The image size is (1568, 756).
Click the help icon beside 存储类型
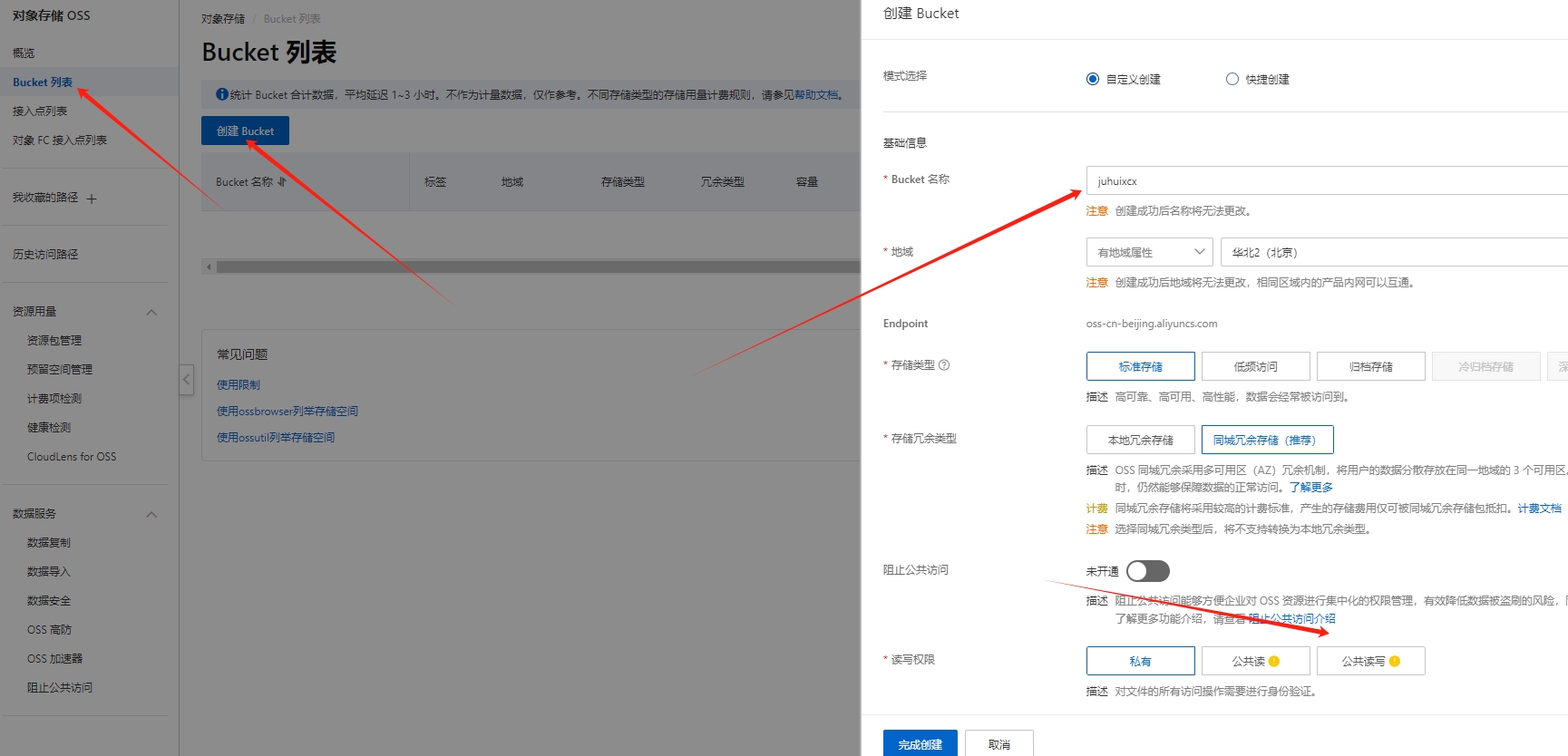[944, 365]
